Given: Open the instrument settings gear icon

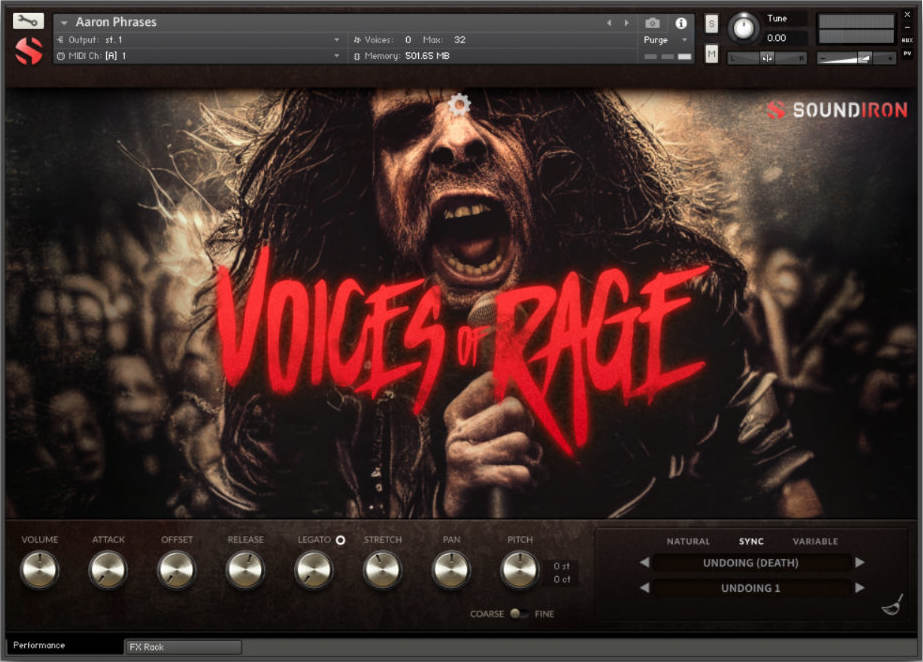Looking at the screenshot, I should (x=459, y=104).
